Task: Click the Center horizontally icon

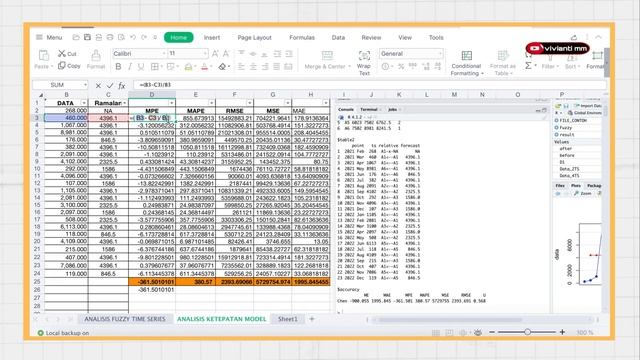Action: pos(253,67)
